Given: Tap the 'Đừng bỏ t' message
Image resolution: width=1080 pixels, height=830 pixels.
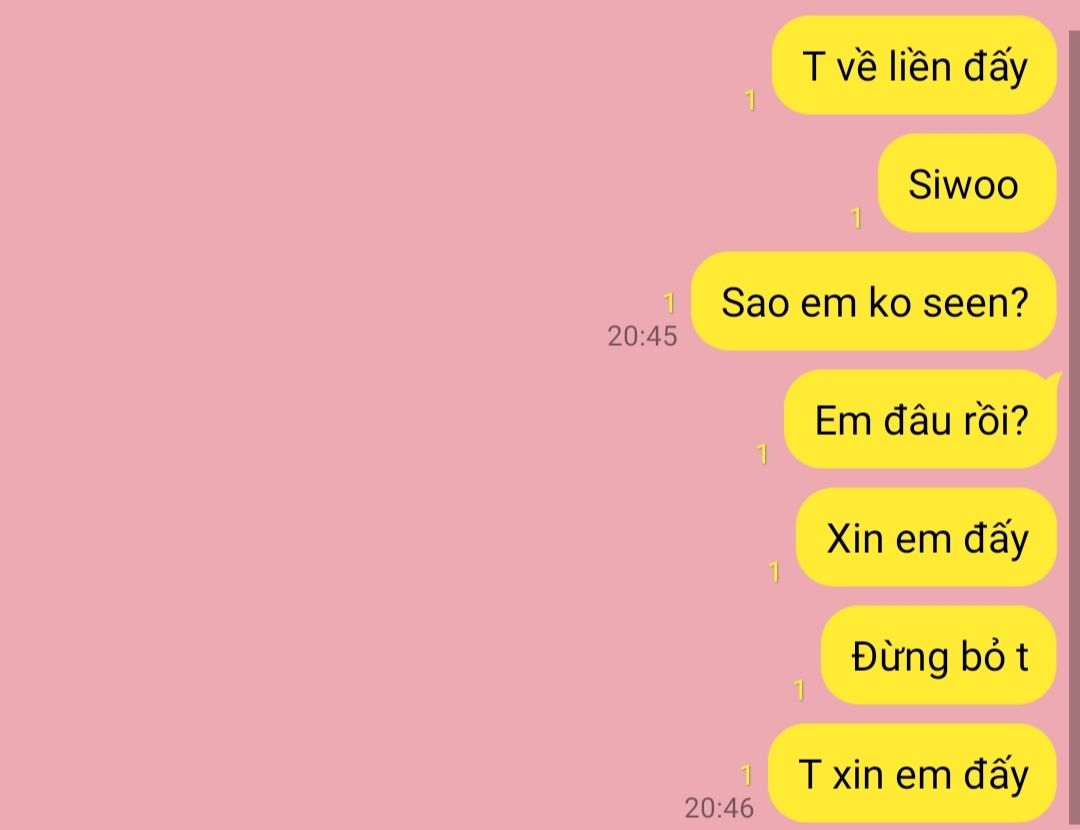Looking at the screenshot, I should [939, 655].
